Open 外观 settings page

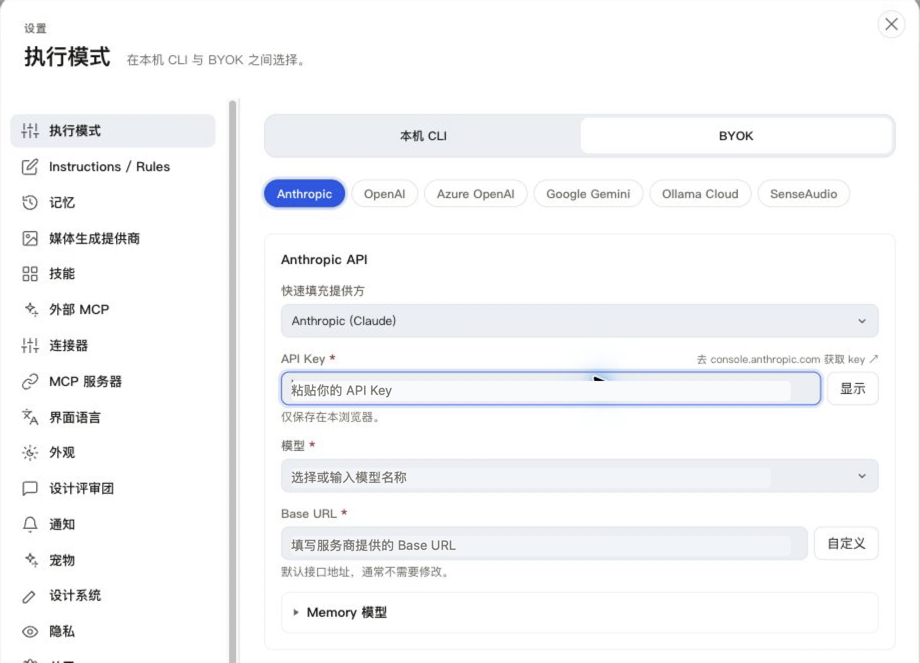click(x=113, y=452)
